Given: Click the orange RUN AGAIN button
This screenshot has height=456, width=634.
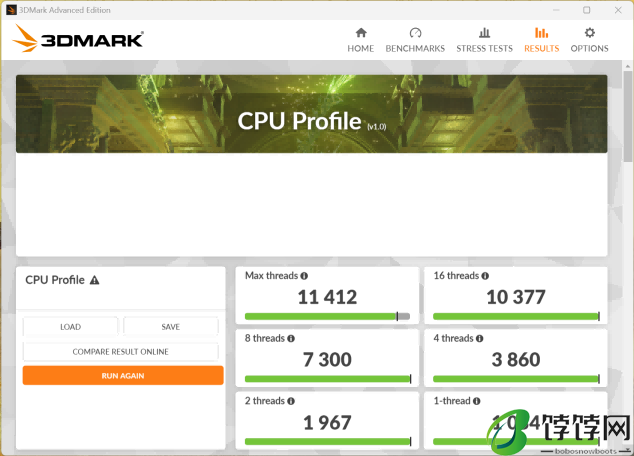Looking at the screenshot, I should pyautogui.click(x=123, y=376).
